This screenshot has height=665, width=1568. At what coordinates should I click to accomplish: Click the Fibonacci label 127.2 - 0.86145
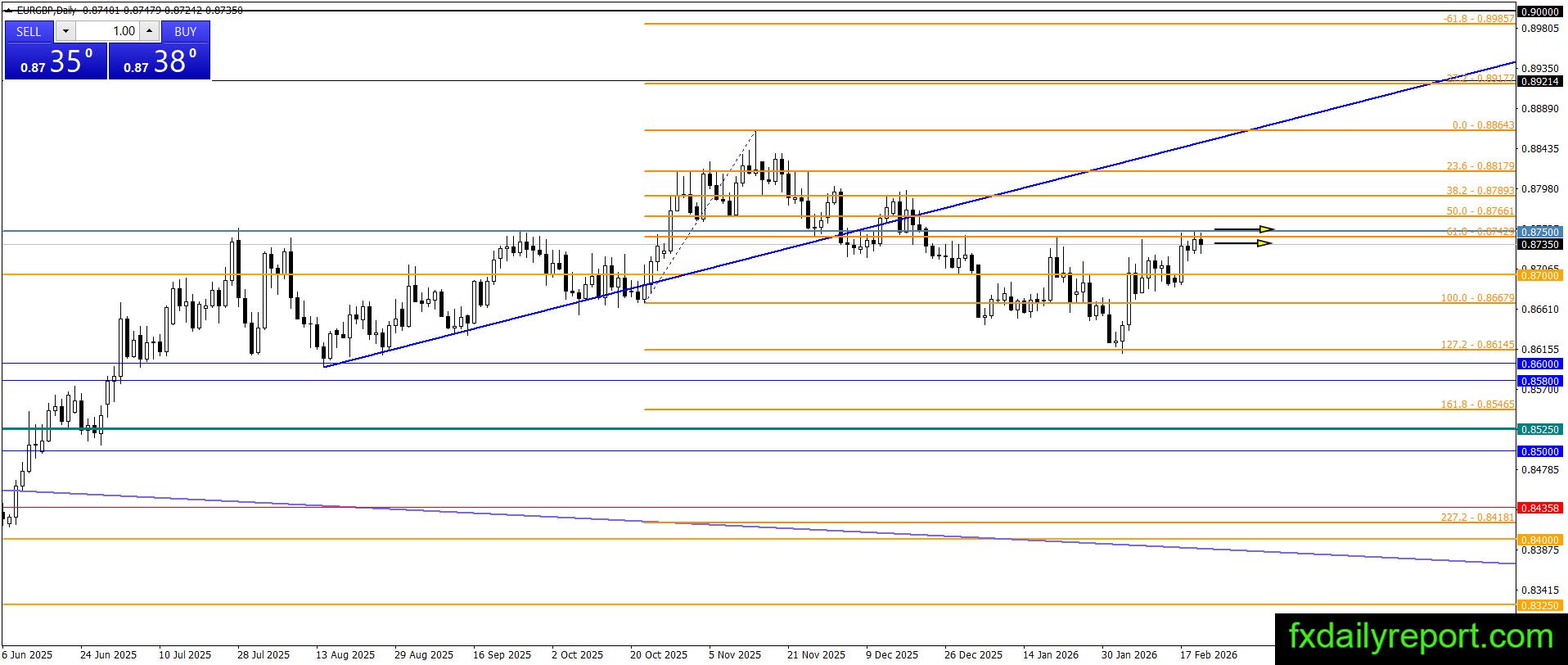[x=1478, y=345]
